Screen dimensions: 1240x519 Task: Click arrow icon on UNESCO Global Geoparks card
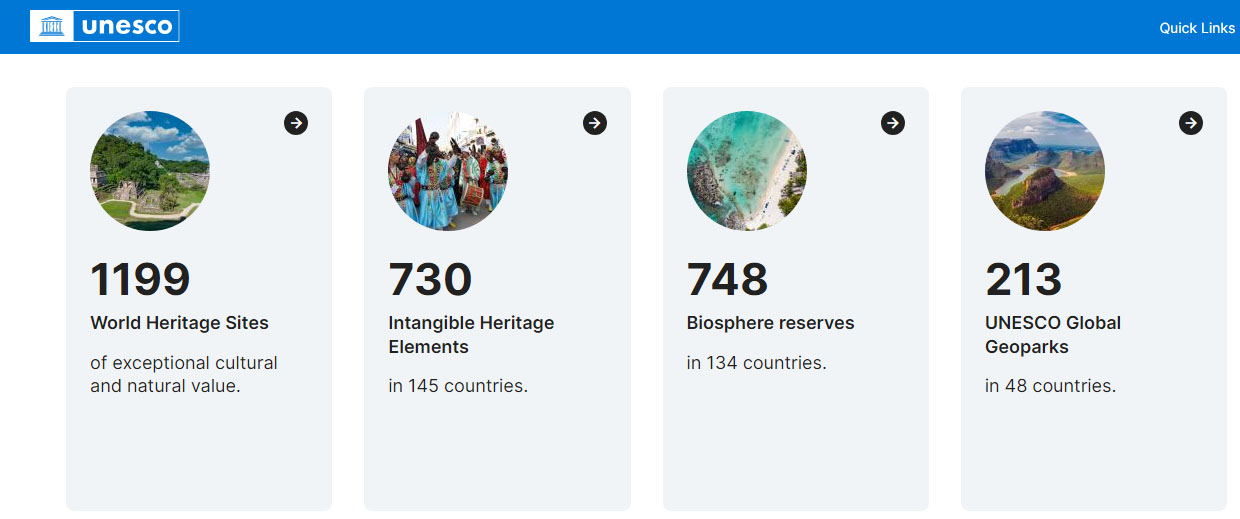point(1191,123)
